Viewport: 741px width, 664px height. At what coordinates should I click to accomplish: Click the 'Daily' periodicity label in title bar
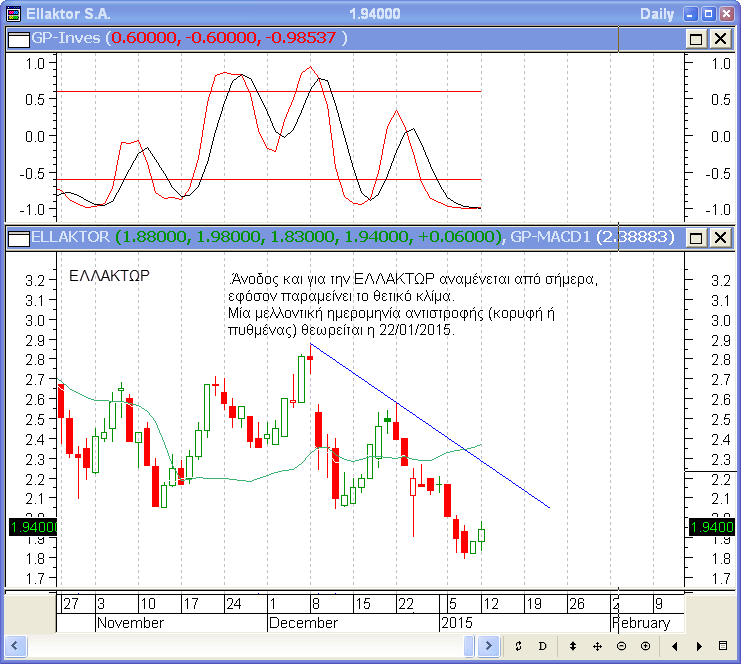(x=657, y=14)
